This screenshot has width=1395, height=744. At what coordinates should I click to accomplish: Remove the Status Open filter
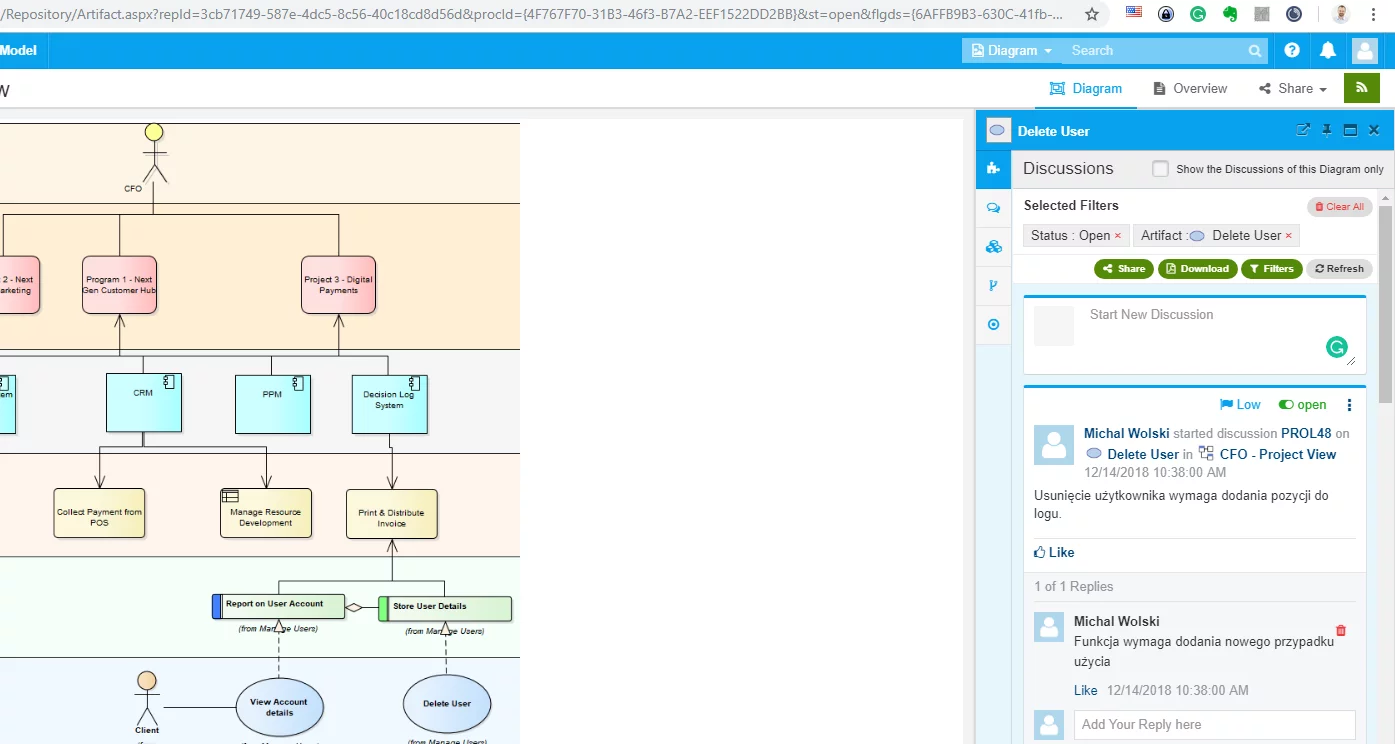coord(1117,236)
